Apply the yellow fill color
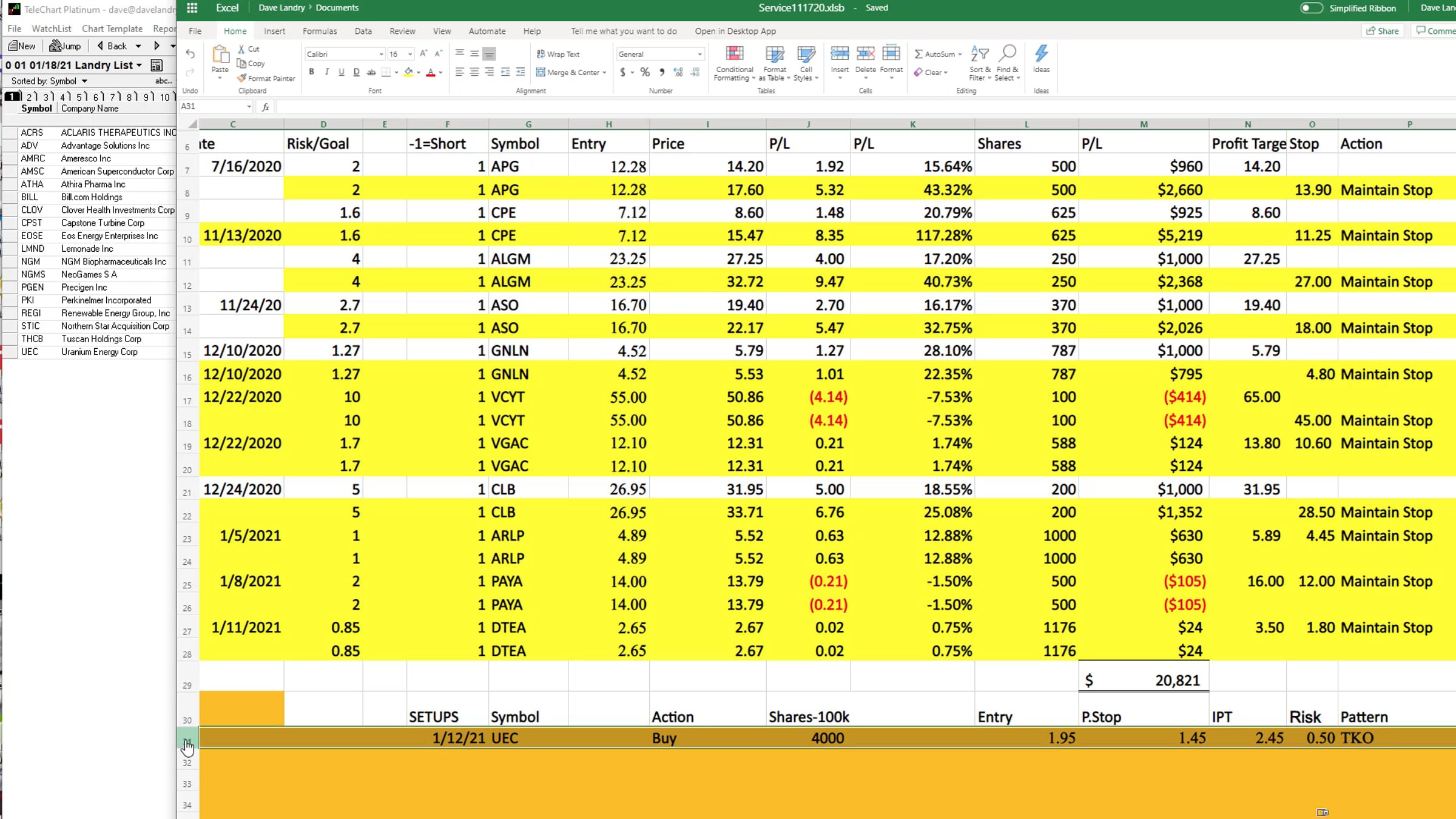Image resolution: width=1456 pixels, height=819 pixels. [x=408, y=72]
